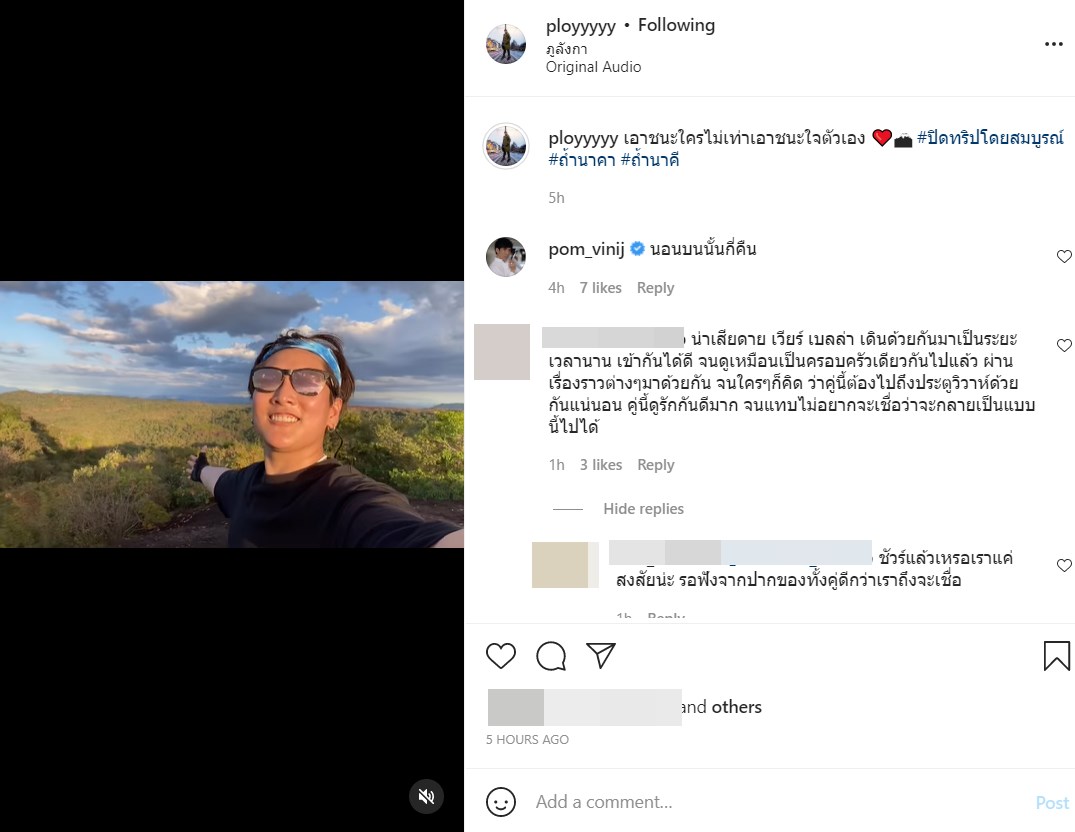Click Following next to ployyyyy

tap(676, 25)
